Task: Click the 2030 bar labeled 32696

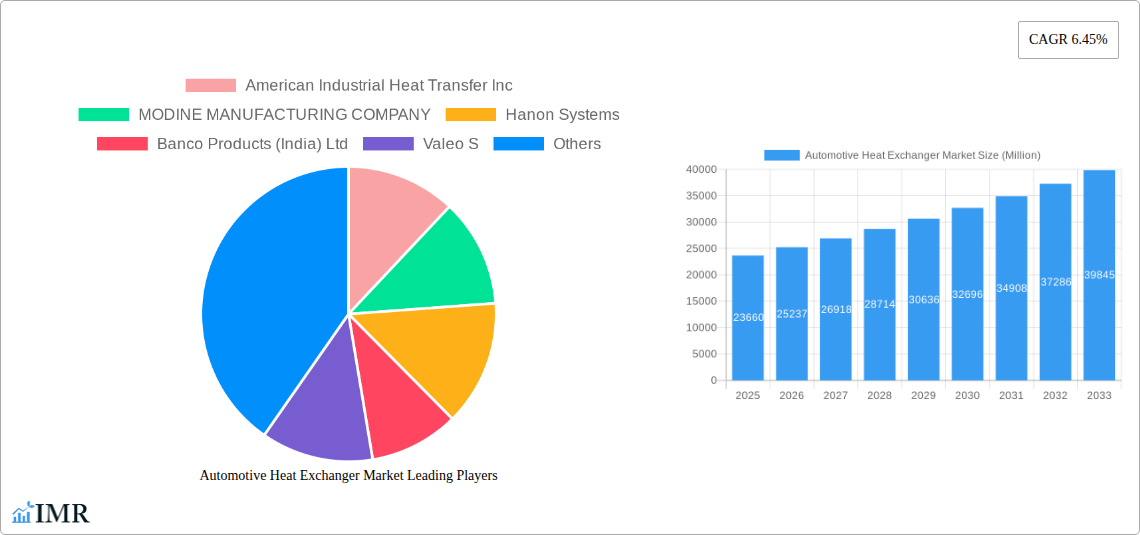Action: point(968,294)
